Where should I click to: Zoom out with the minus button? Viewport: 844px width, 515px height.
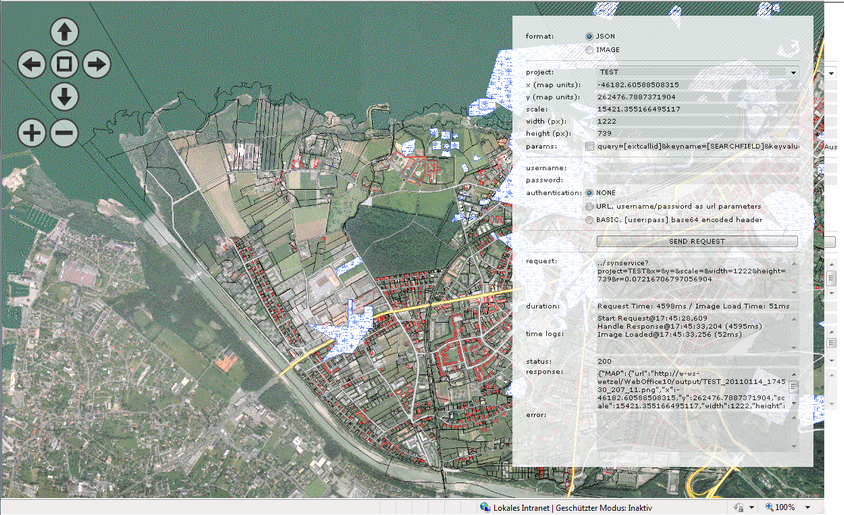coord(64,131)
